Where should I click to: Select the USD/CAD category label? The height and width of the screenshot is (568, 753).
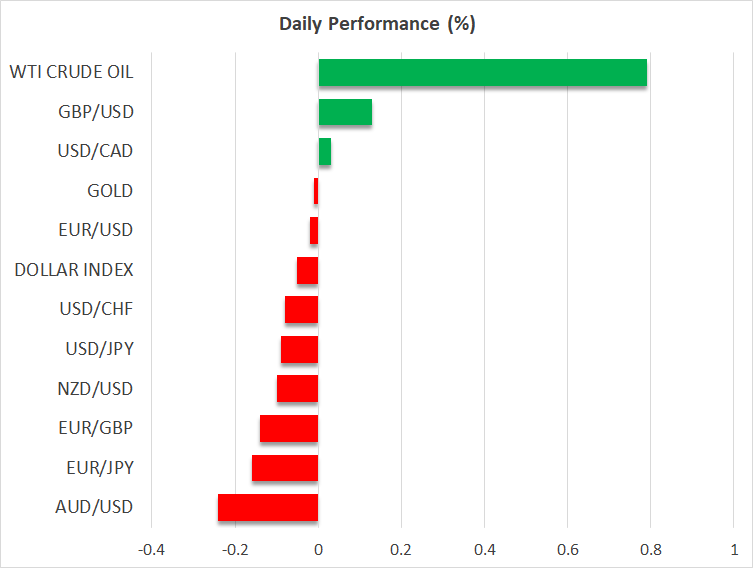[x=96, y=151]
